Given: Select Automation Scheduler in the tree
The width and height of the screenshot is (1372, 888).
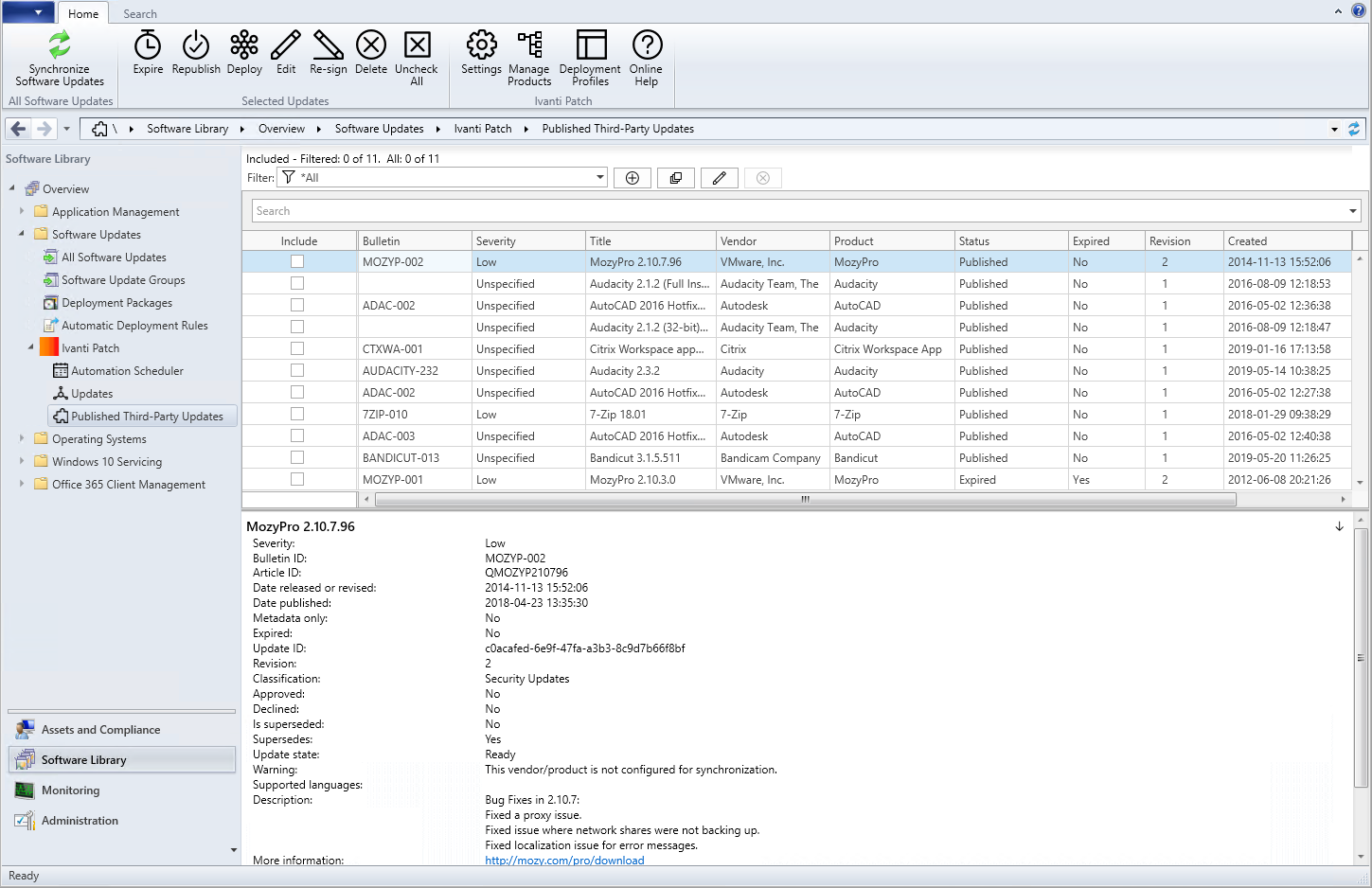Looking at the screenshot, I should [x=127, y=371].
